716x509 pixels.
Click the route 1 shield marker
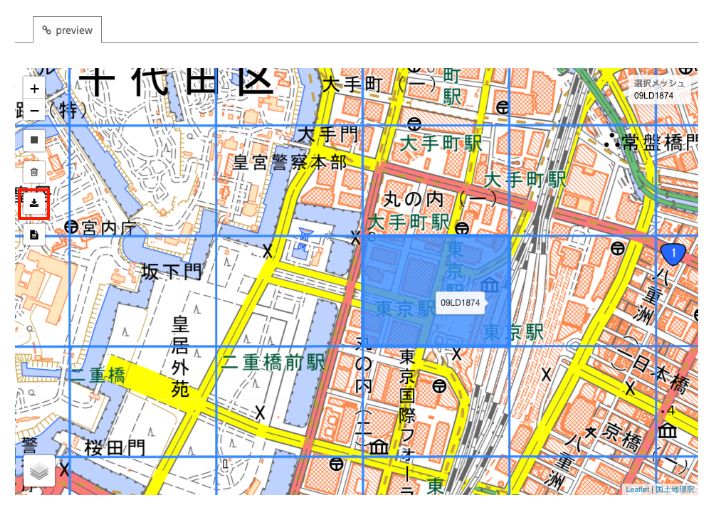point(673,254)
